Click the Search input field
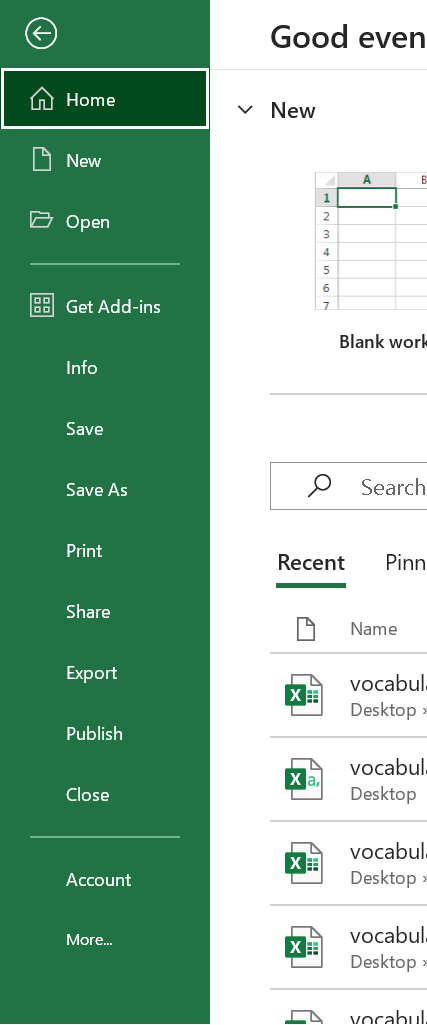Screen dimensions: 427x1025 point(349,486)
